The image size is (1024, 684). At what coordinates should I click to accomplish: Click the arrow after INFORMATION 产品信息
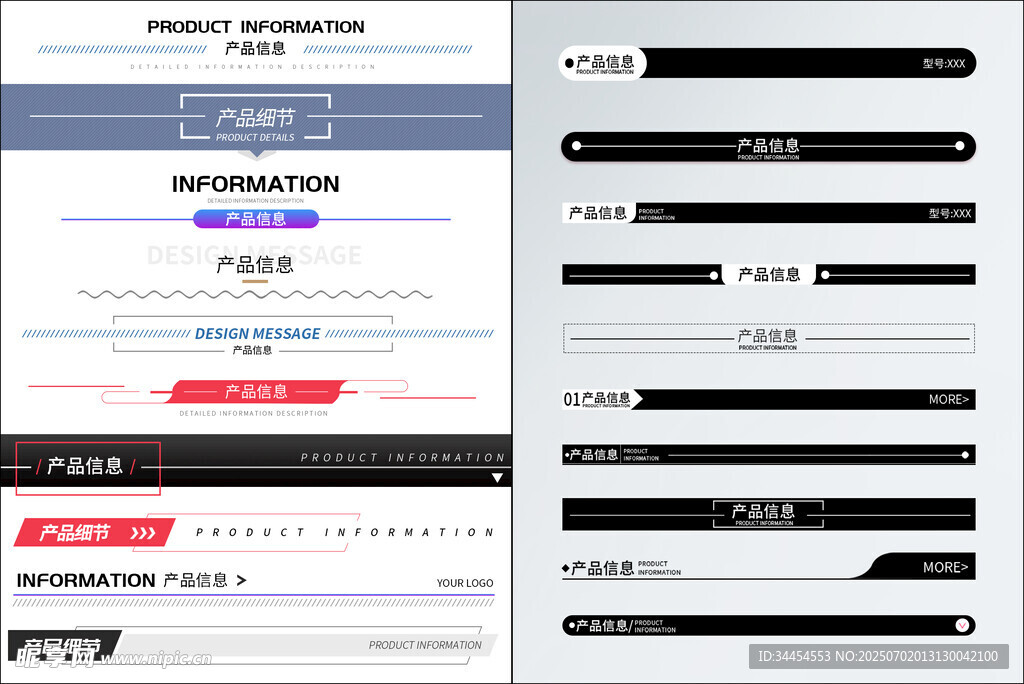[x=241, y=580]
